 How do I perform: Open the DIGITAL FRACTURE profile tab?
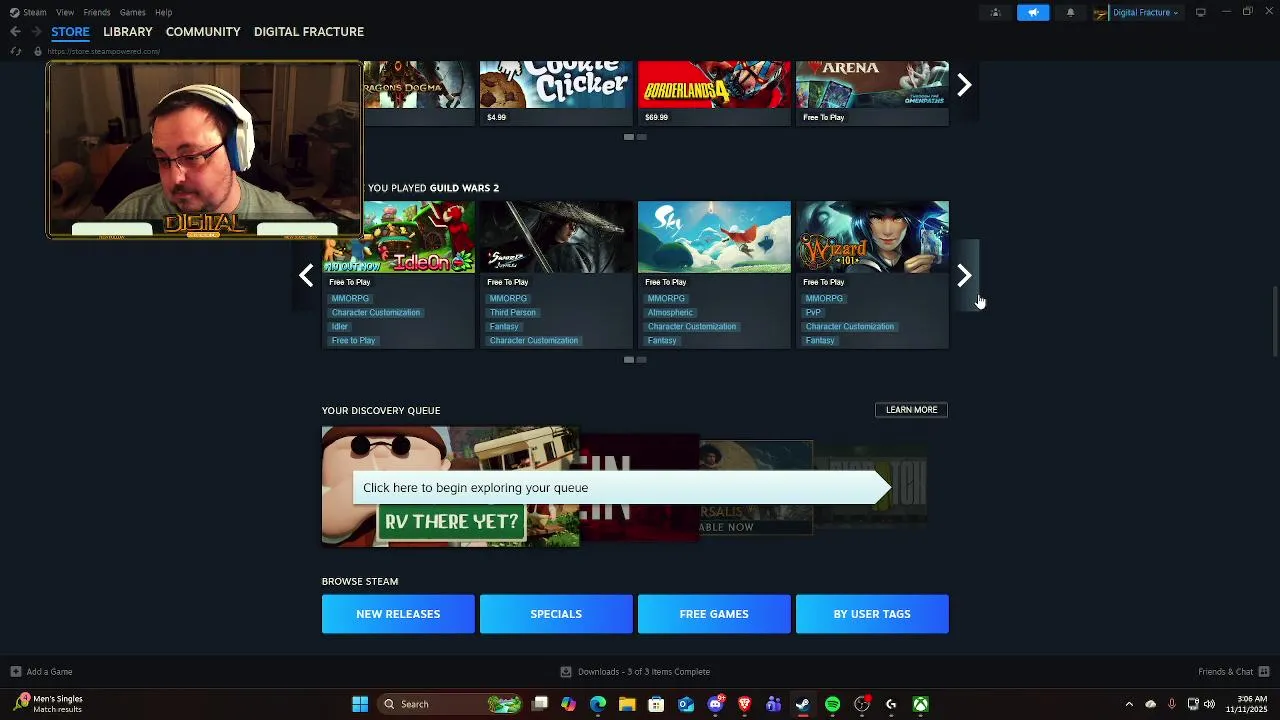[309, 32]
